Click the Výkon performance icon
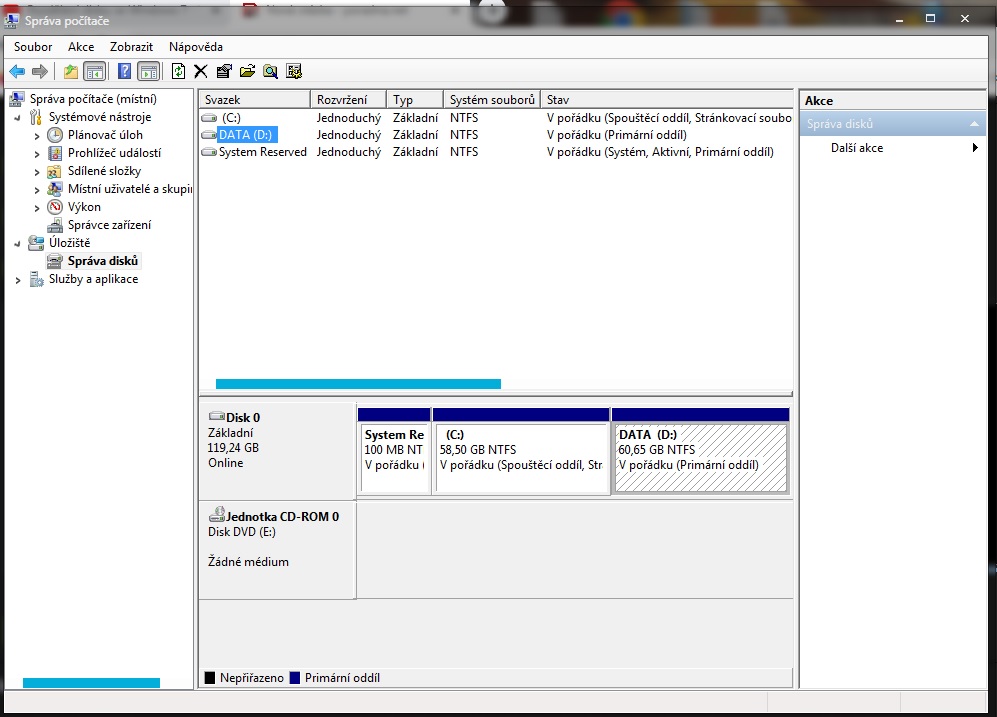 point(55,207)
